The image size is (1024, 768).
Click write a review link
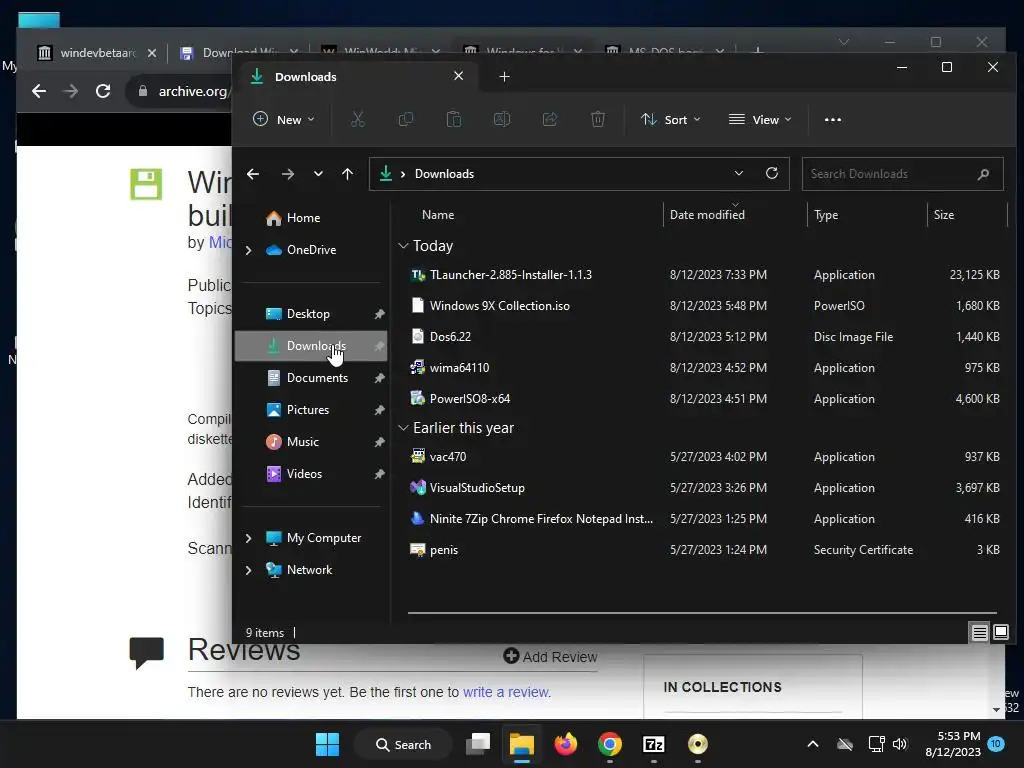click(x=507, y=692)
